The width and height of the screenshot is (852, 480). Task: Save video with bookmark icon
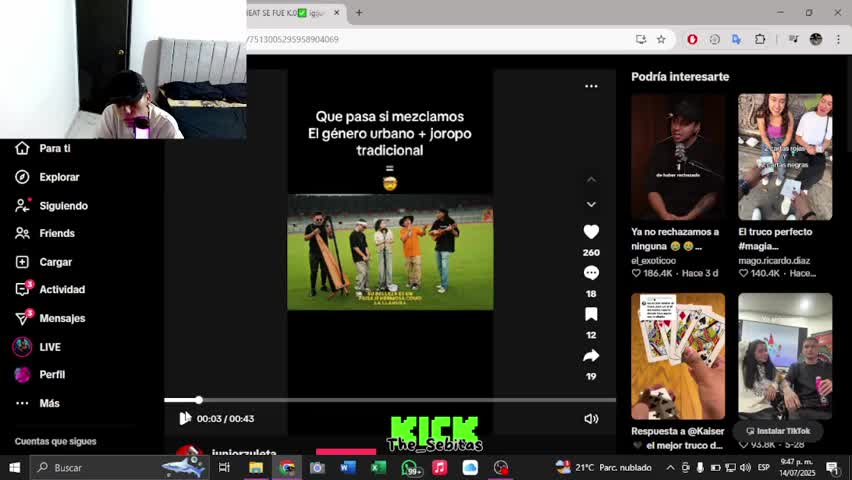coord(591,314)
